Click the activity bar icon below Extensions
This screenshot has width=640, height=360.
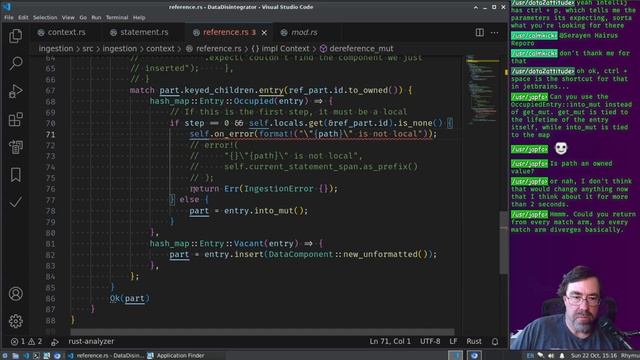tap(16, 147)
